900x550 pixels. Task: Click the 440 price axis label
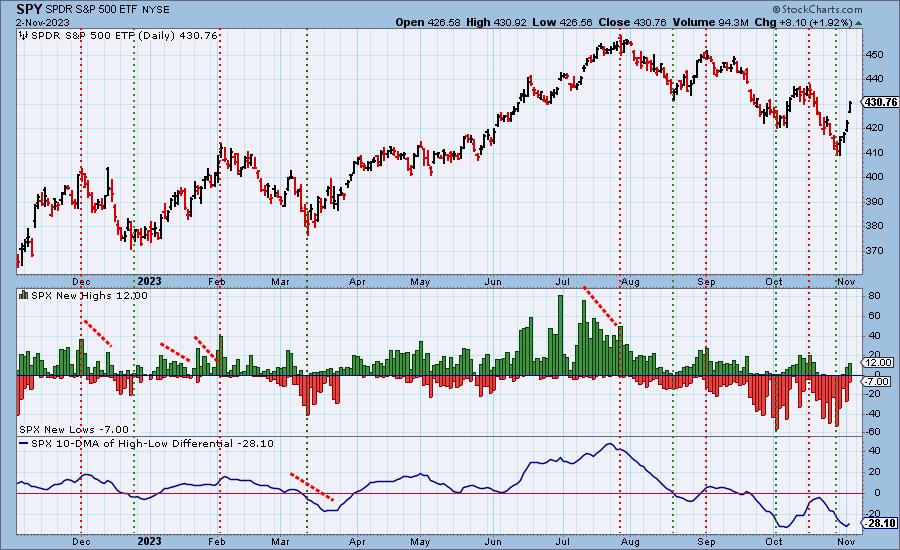point(875,79)
